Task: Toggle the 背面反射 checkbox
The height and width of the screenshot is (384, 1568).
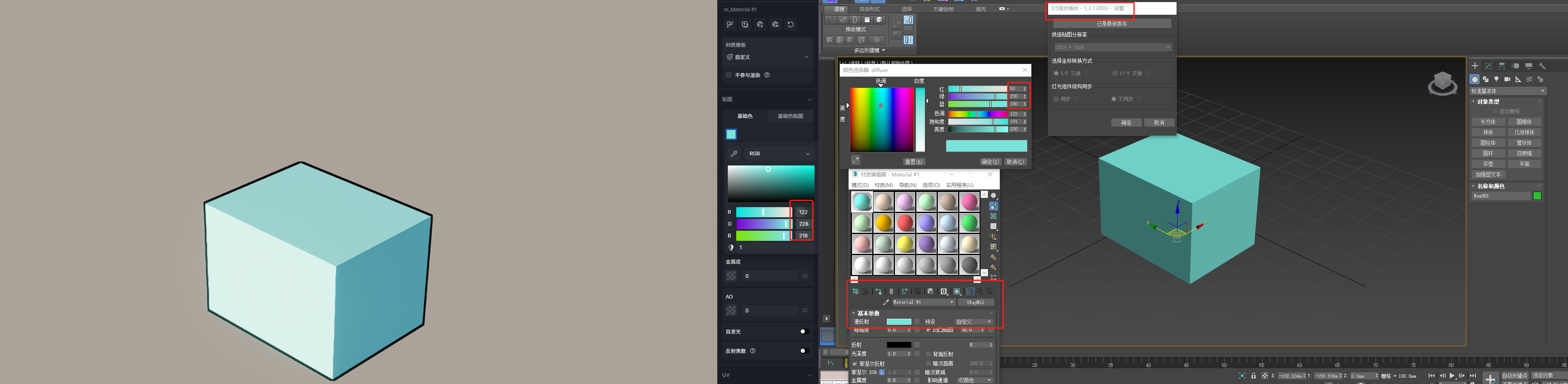Action: tap(928, 354)
